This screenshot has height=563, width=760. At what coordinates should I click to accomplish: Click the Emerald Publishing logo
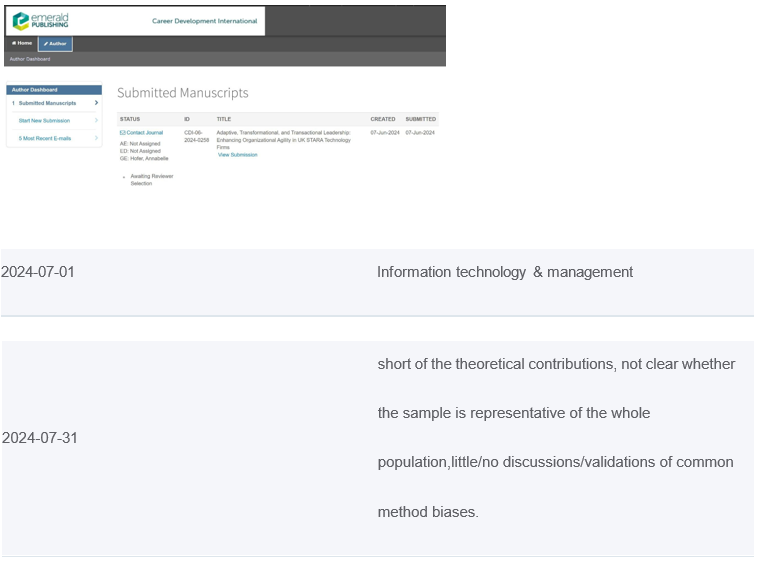pyautogui.click(x=41, y=20)
